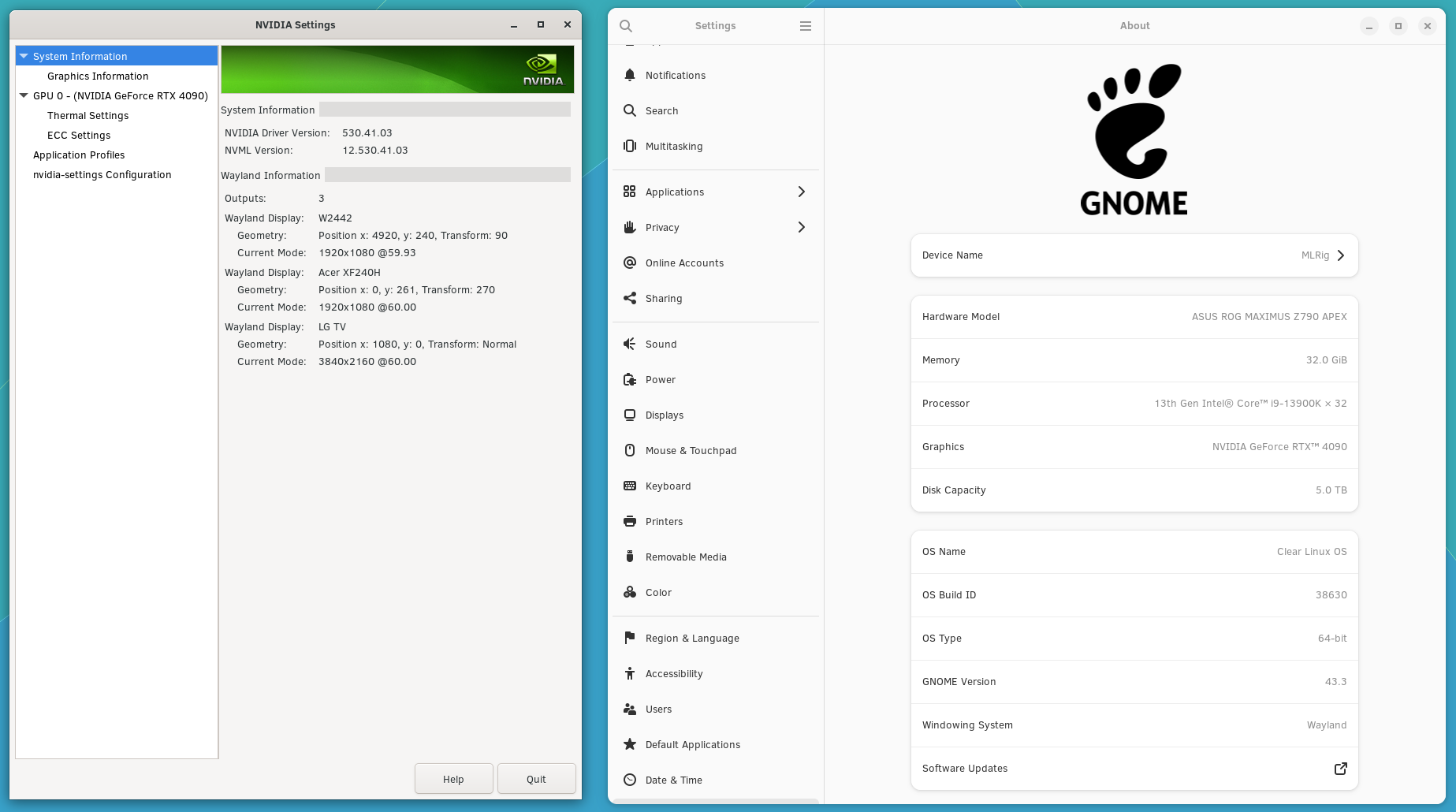Screen dimensions: 1456x812
Task: Click the Settings search magnifier icon
Action: pyautogui.click(x=626, y=26)
